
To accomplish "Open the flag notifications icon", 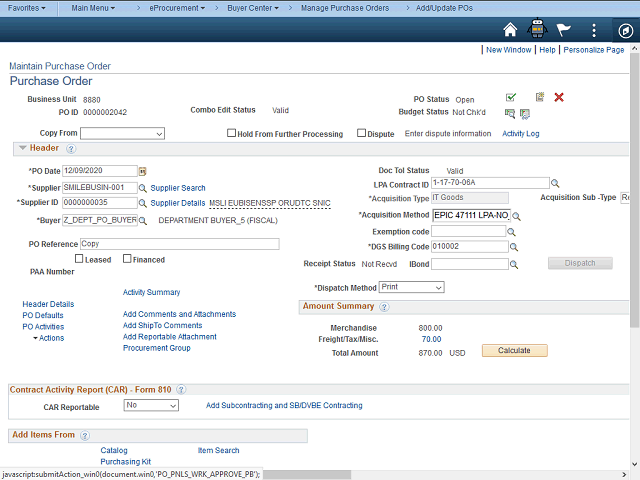I will [x=565, y=30].
